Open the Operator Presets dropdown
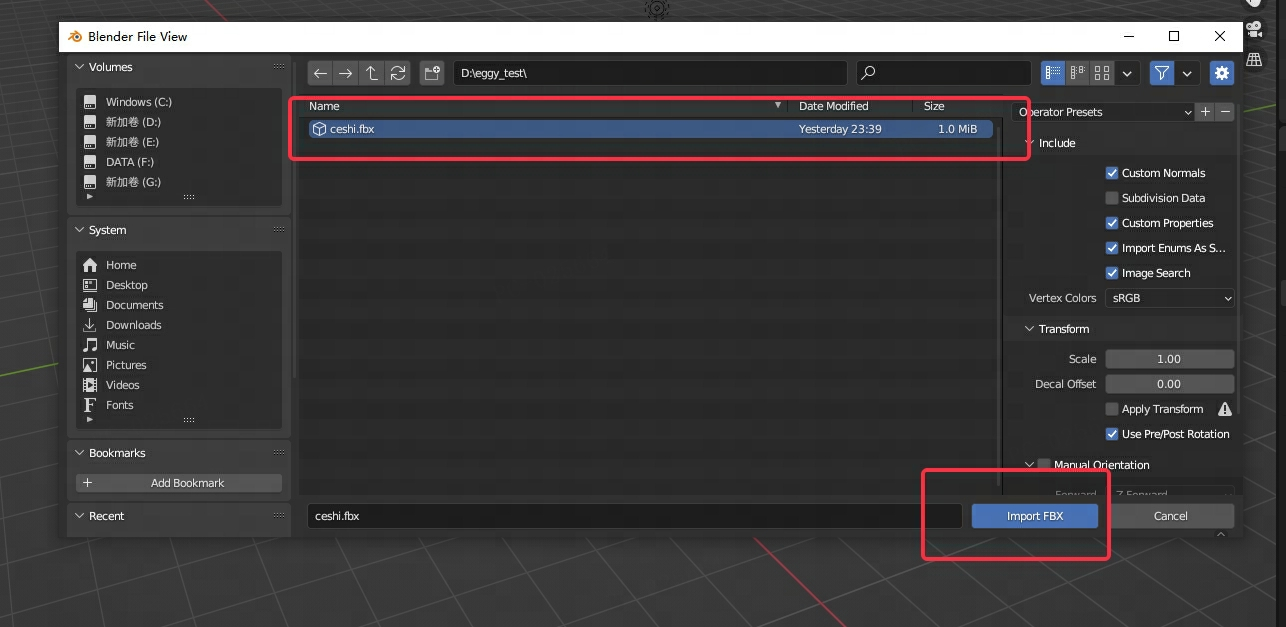1286x627 pixels. (x=1104, y=112)
